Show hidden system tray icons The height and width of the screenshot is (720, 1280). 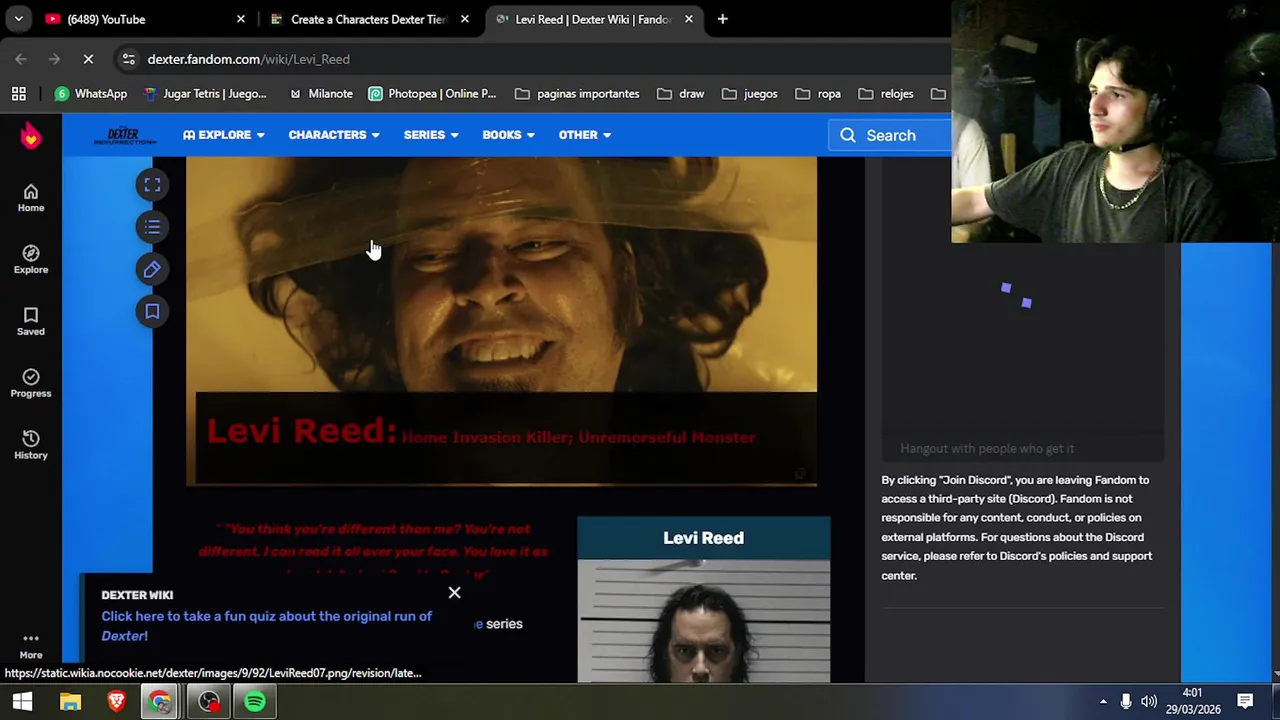[x=1103, y=702]
